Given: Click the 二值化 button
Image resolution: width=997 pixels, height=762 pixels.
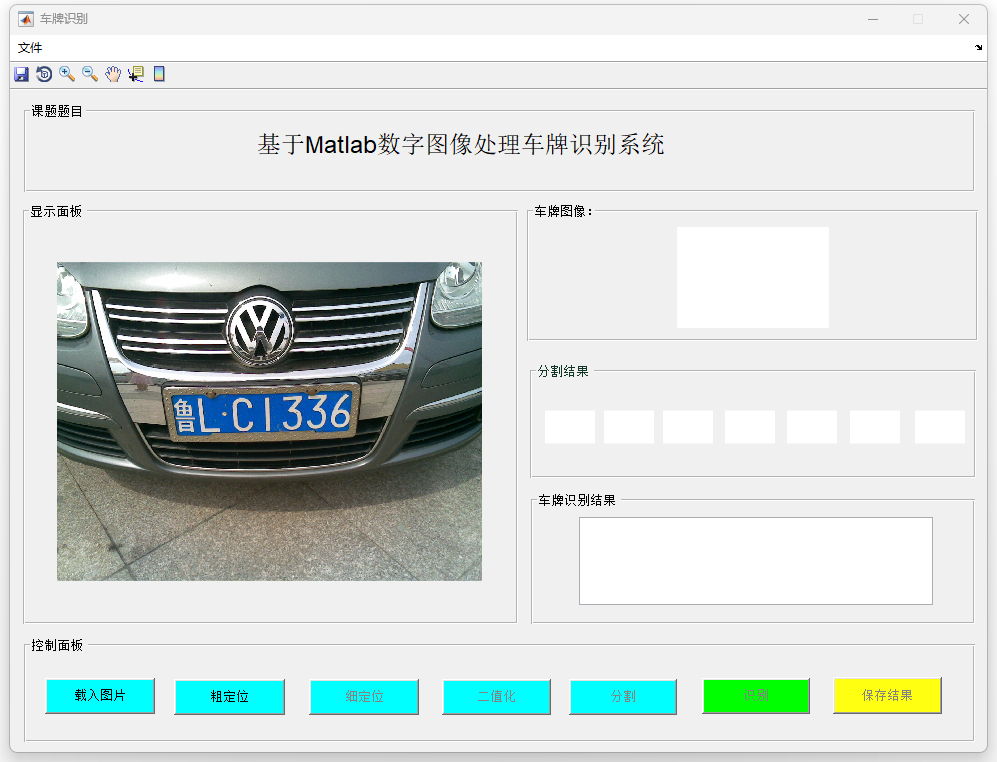Looking at the screenshot, I should click(496, 696).
